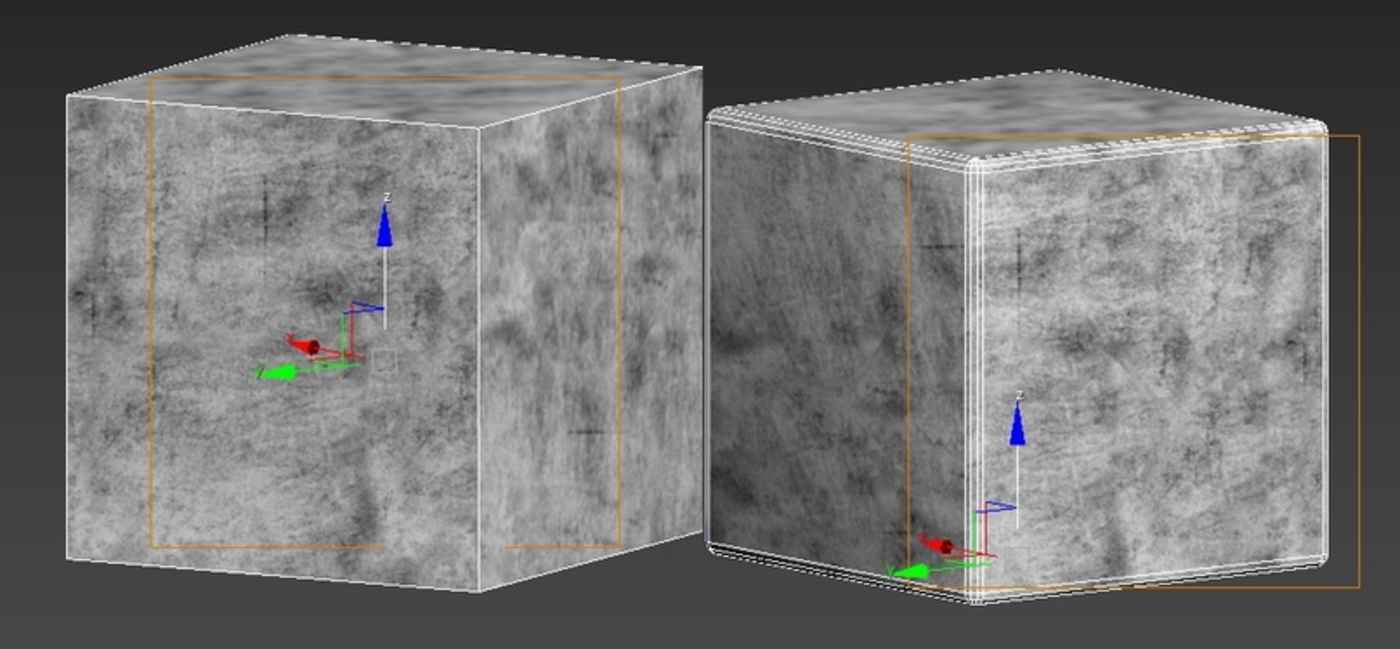Select the sharp-edged box on the left

coord(384,313)
